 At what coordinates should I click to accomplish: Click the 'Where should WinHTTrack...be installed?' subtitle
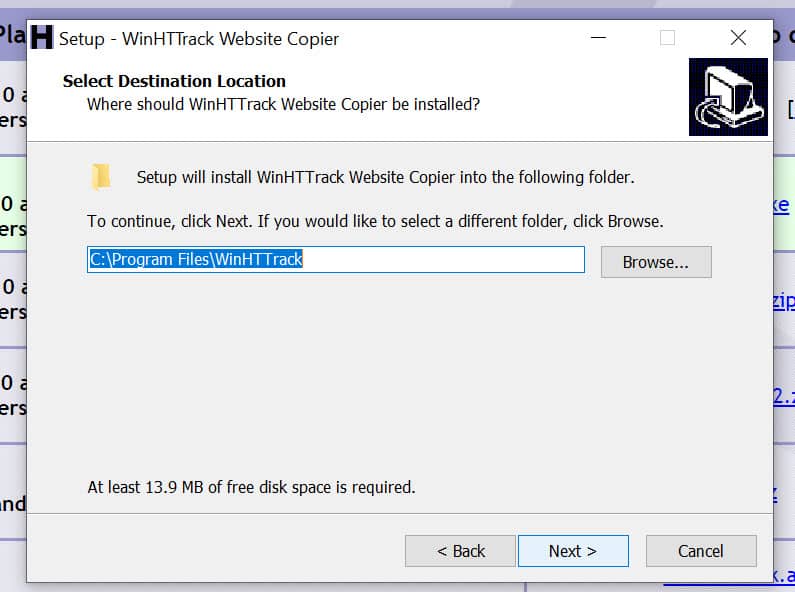click(283, 103)
